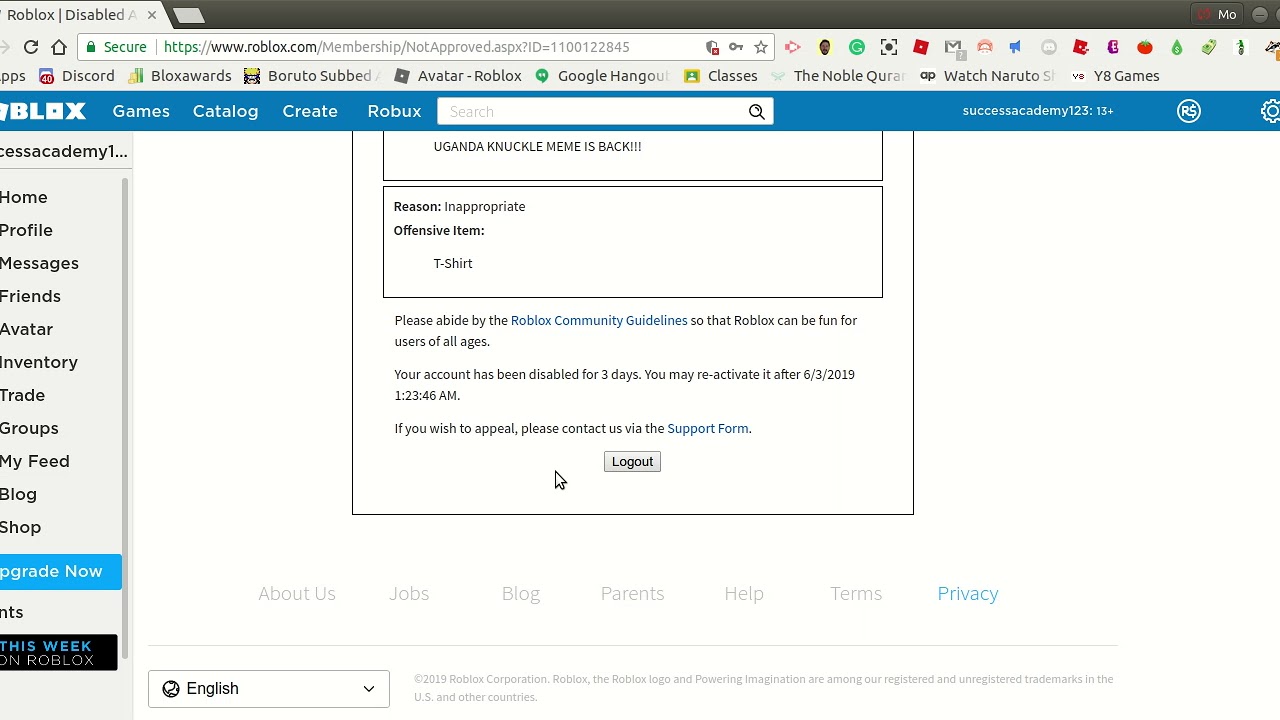
Task: Select Groups in the sidebar
Action: point(29,428)
